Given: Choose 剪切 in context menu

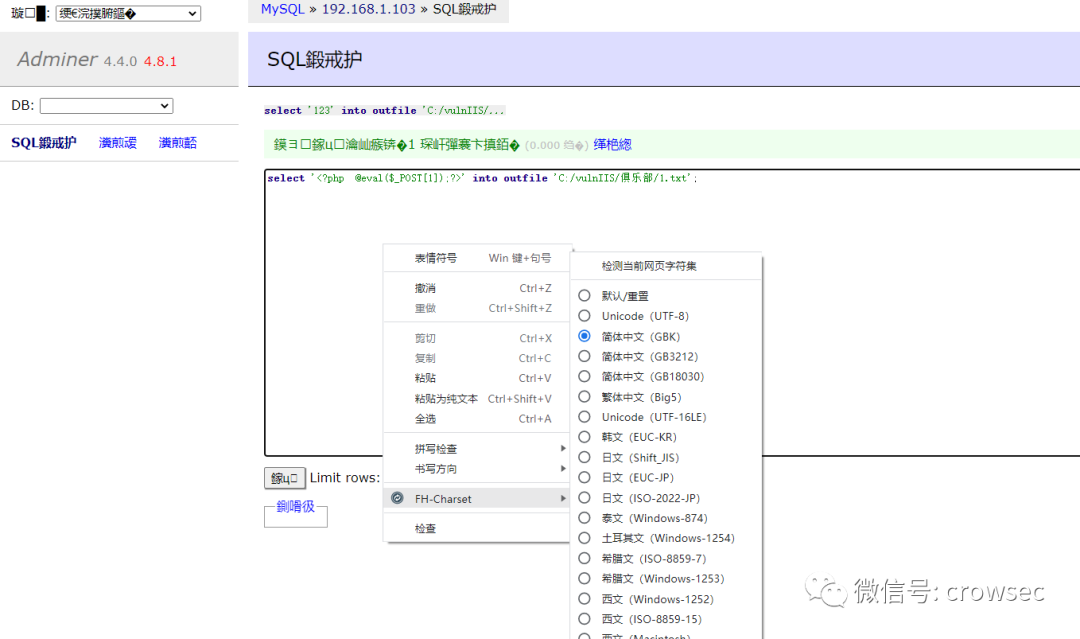Looking at the screenshot, I should (477, 338).
